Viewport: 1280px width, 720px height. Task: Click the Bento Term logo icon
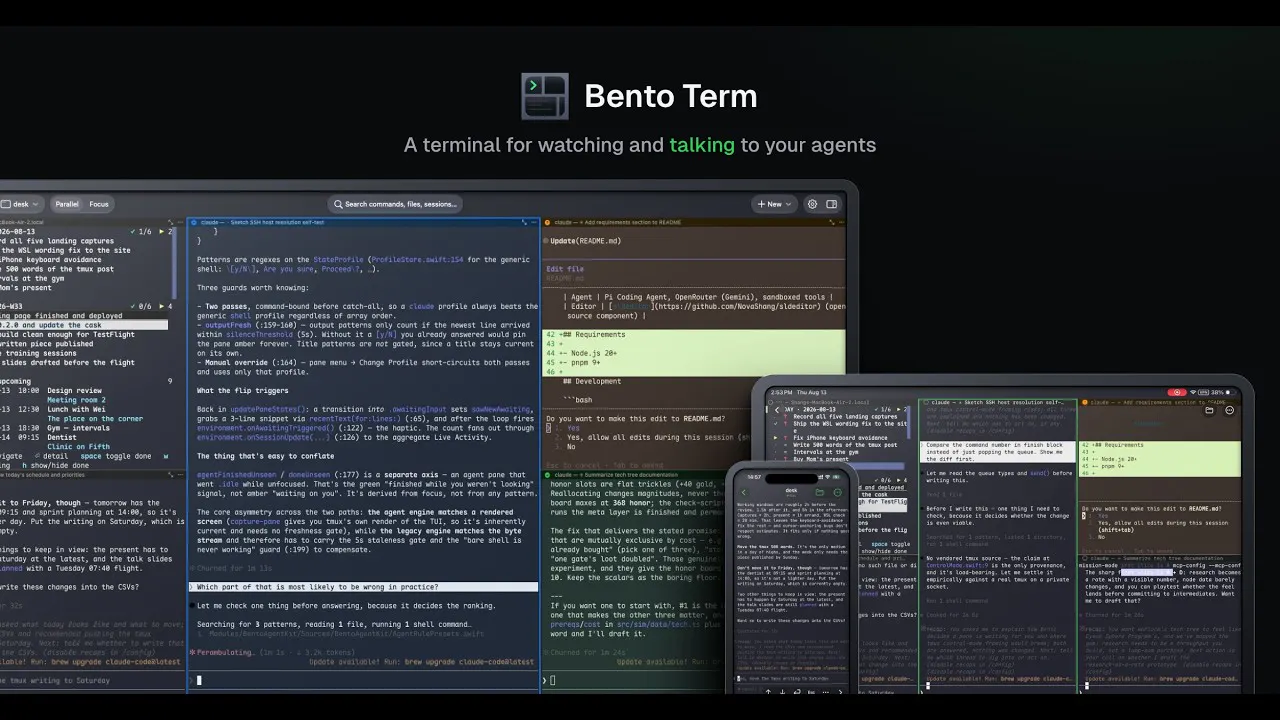(x=545, y=96)
